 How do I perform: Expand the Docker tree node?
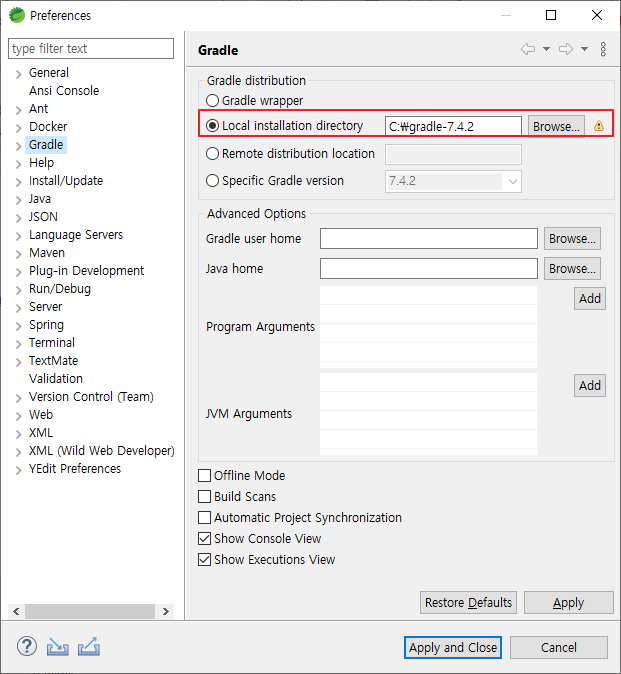(18, 128)
